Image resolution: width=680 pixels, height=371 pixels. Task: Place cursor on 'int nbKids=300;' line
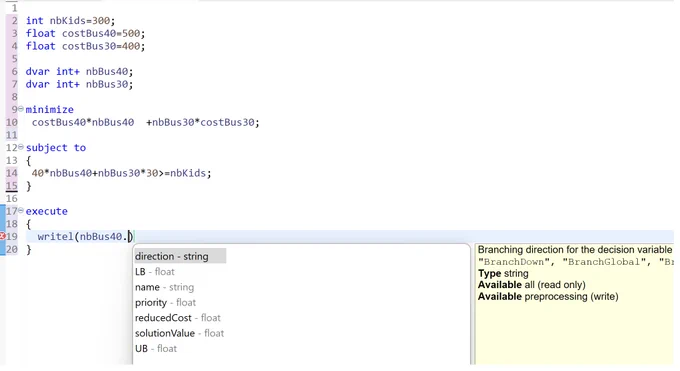(70, 21)
